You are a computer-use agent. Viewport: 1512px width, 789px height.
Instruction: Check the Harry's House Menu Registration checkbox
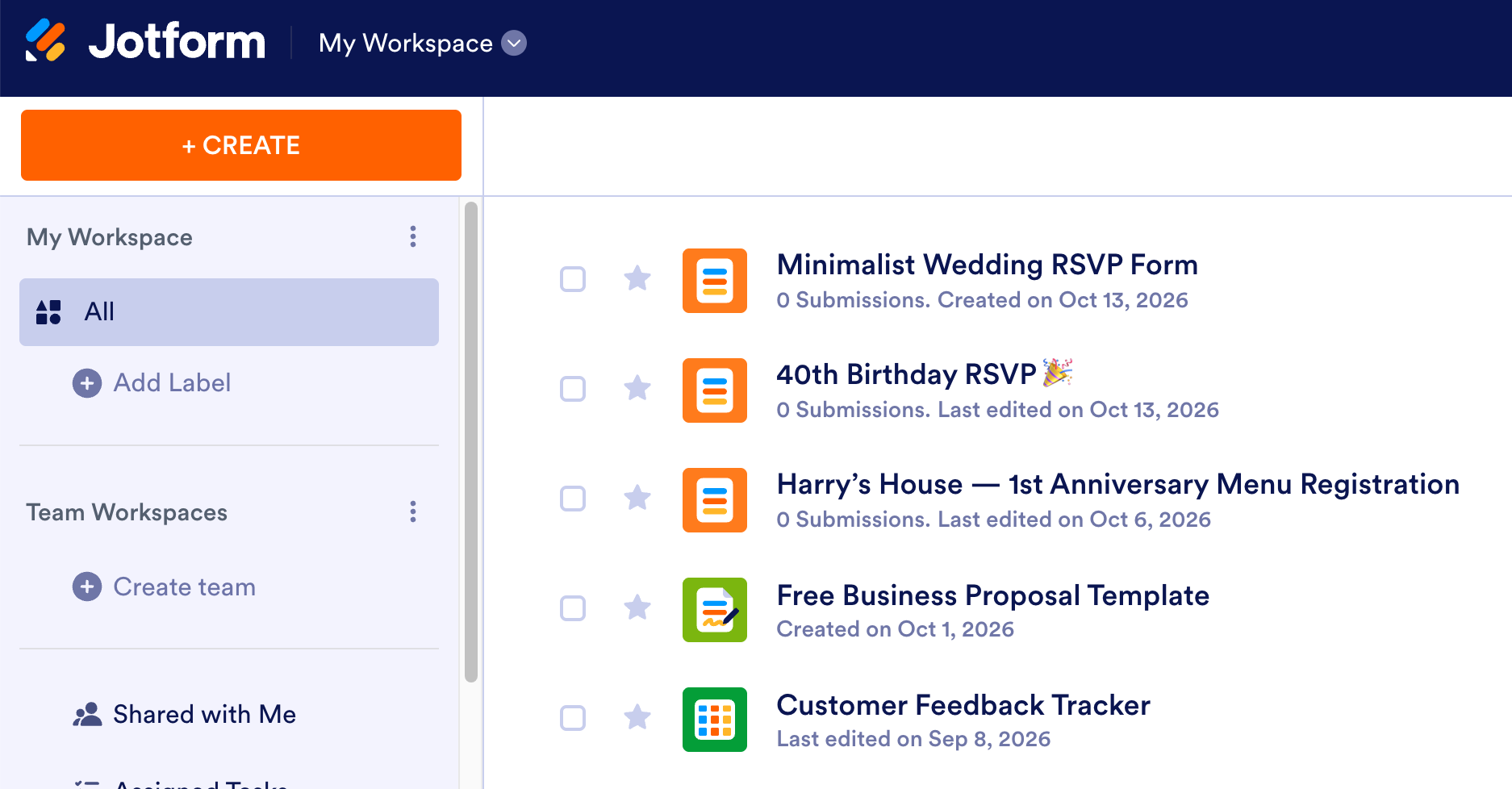pyautogui.click(x=573, y=499)
